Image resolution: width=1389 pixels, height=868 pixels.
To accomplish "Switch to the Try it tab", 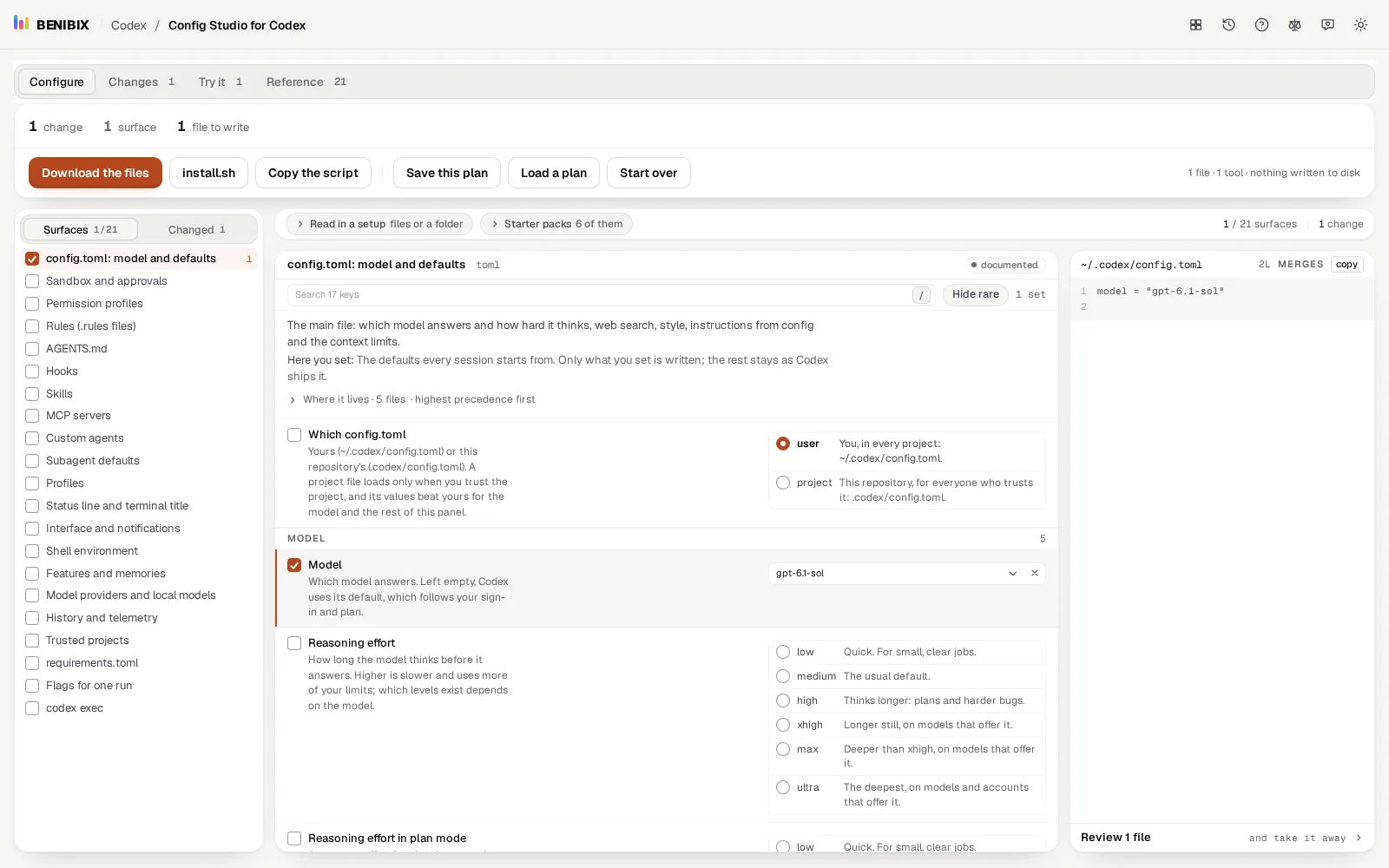I will click(220, 82).
